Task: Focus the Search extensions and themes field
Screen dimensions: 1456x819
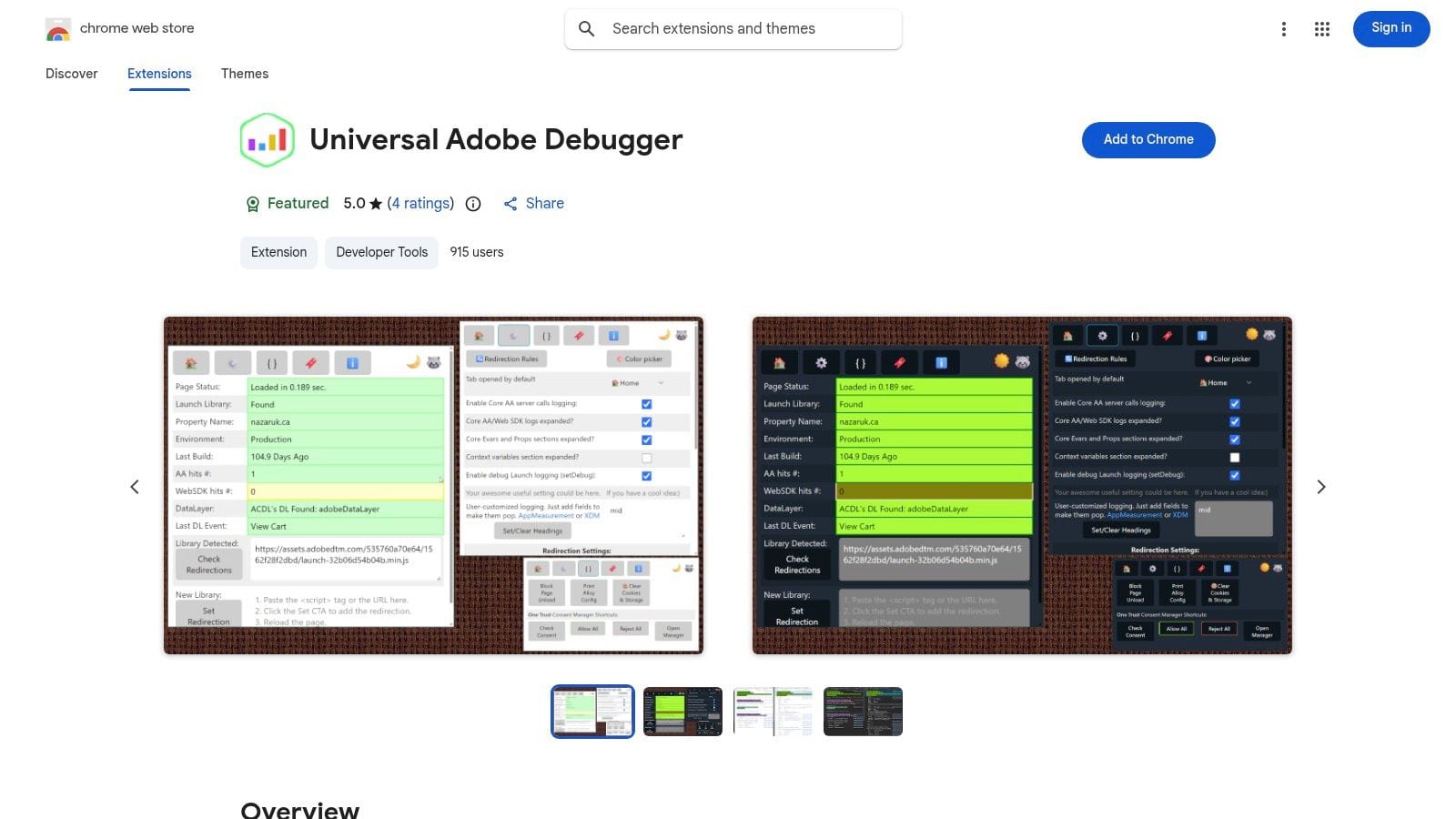Action: click(x=733, y=29)
